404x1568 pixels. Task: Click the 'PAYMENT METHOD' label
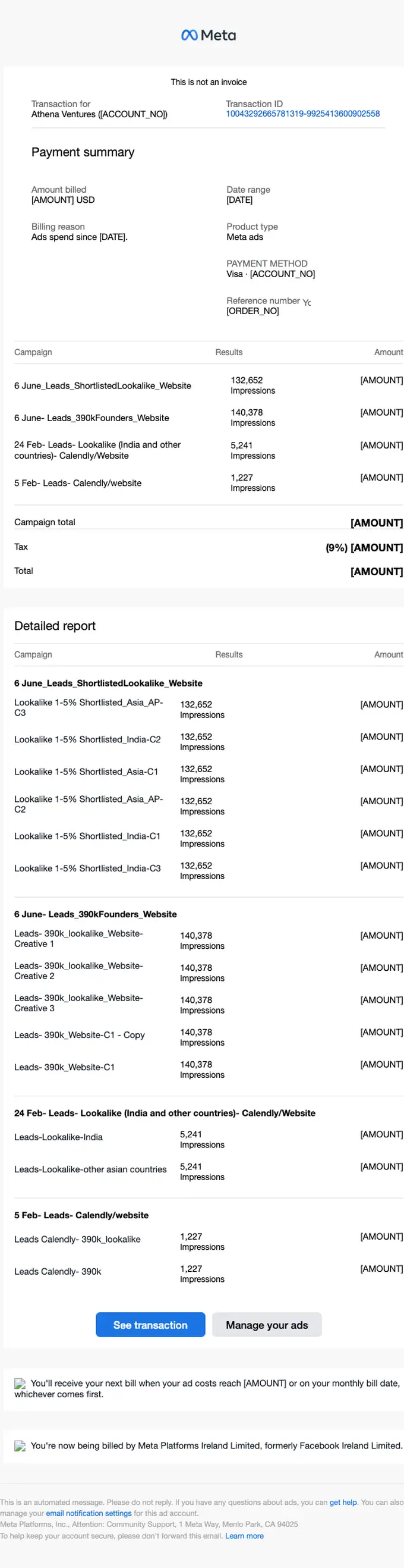point(267,264)
